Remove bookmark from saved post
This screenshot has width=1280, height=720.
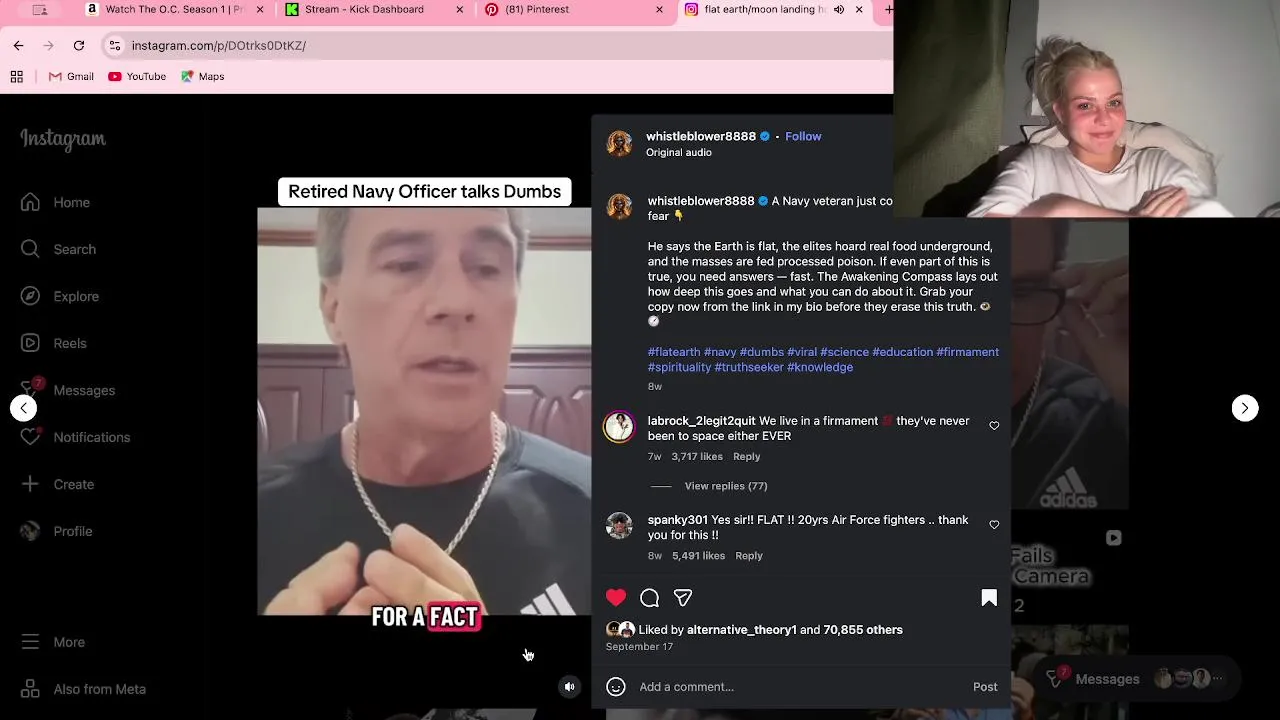(989, 598)
